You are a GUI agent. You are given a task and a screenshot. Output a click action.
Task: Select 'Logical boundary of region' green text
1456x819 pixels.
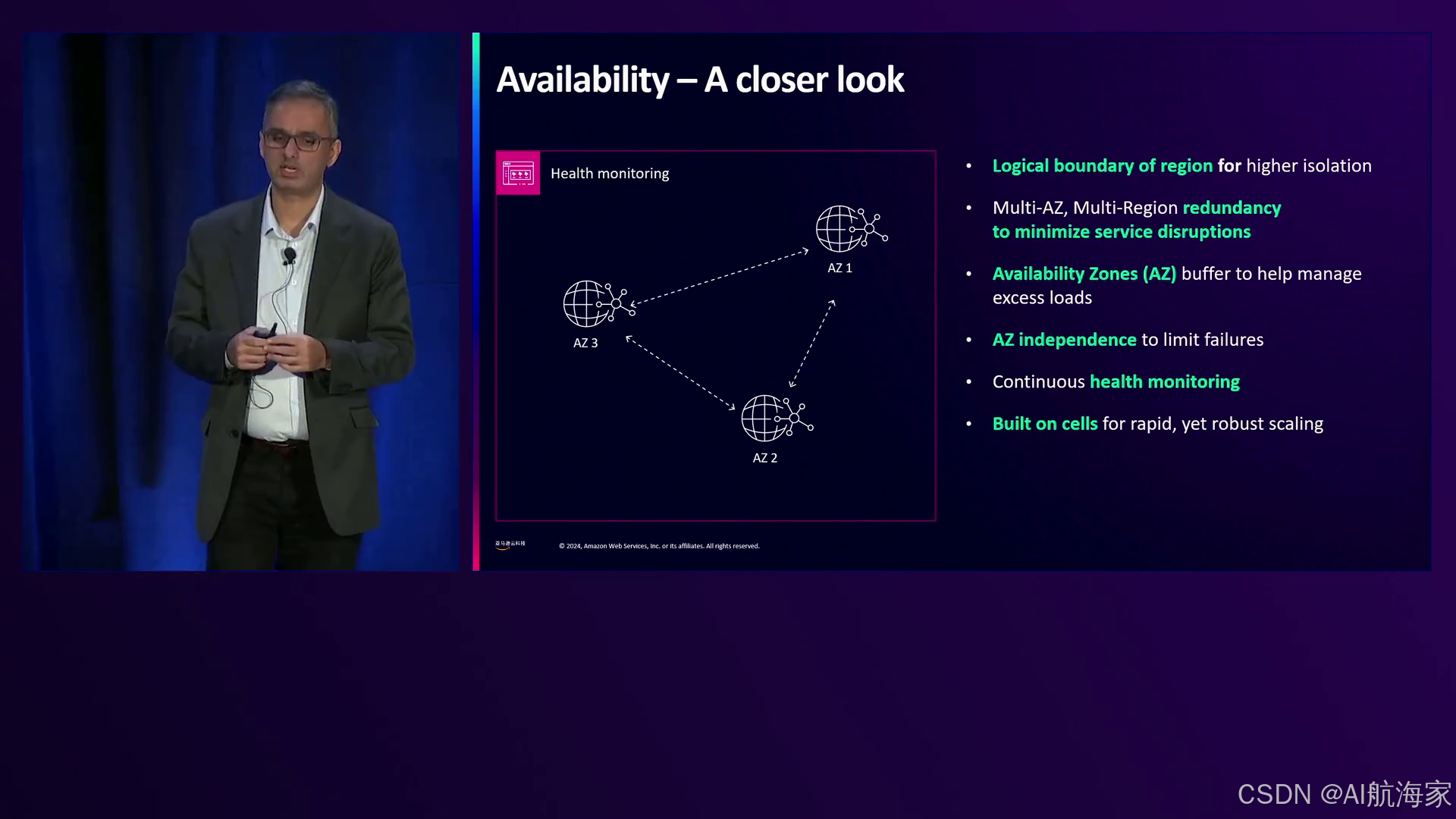1102,166
